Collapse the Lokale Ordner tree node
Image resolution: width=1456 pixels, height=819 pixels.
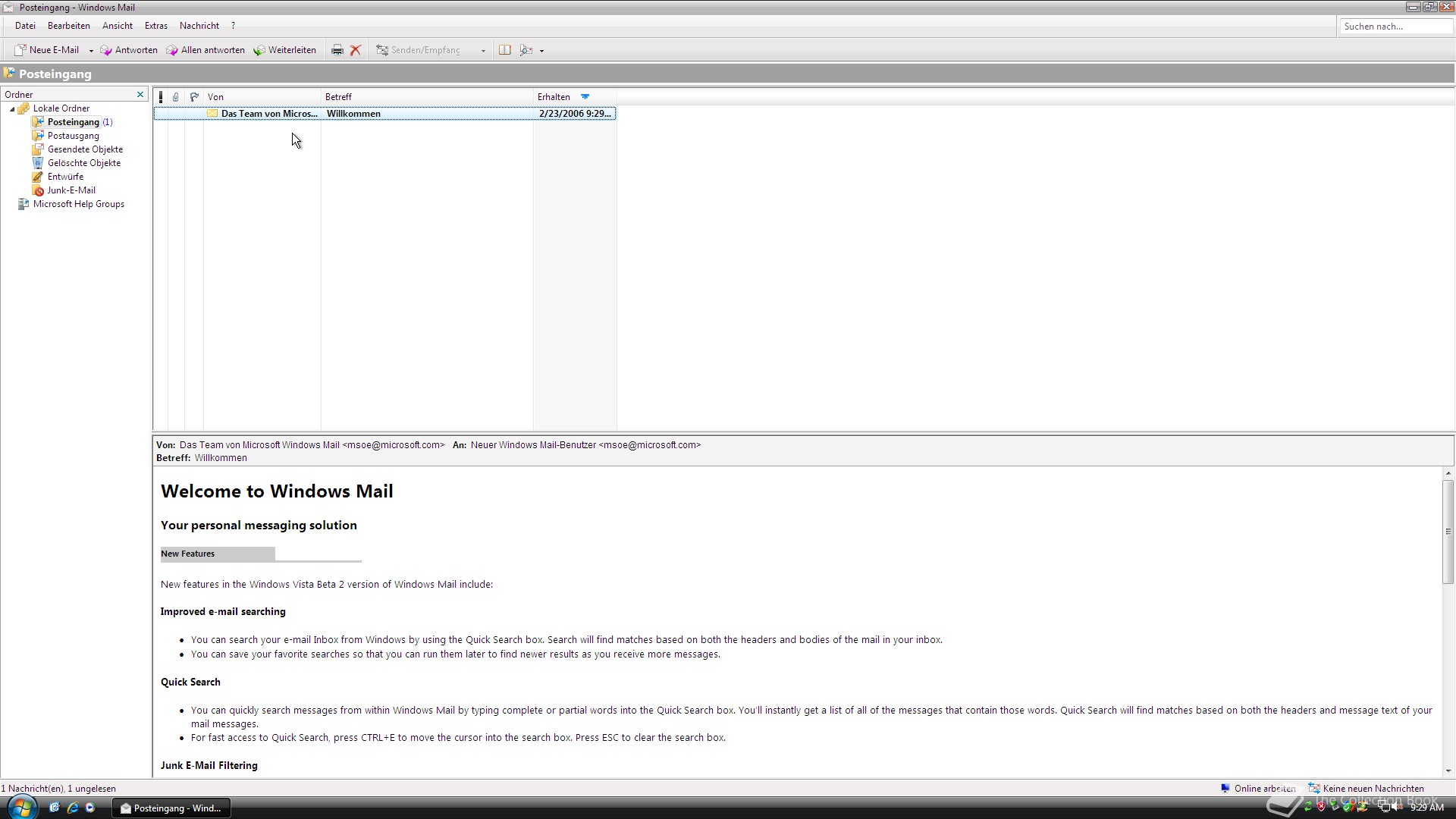tap(12, 109)
